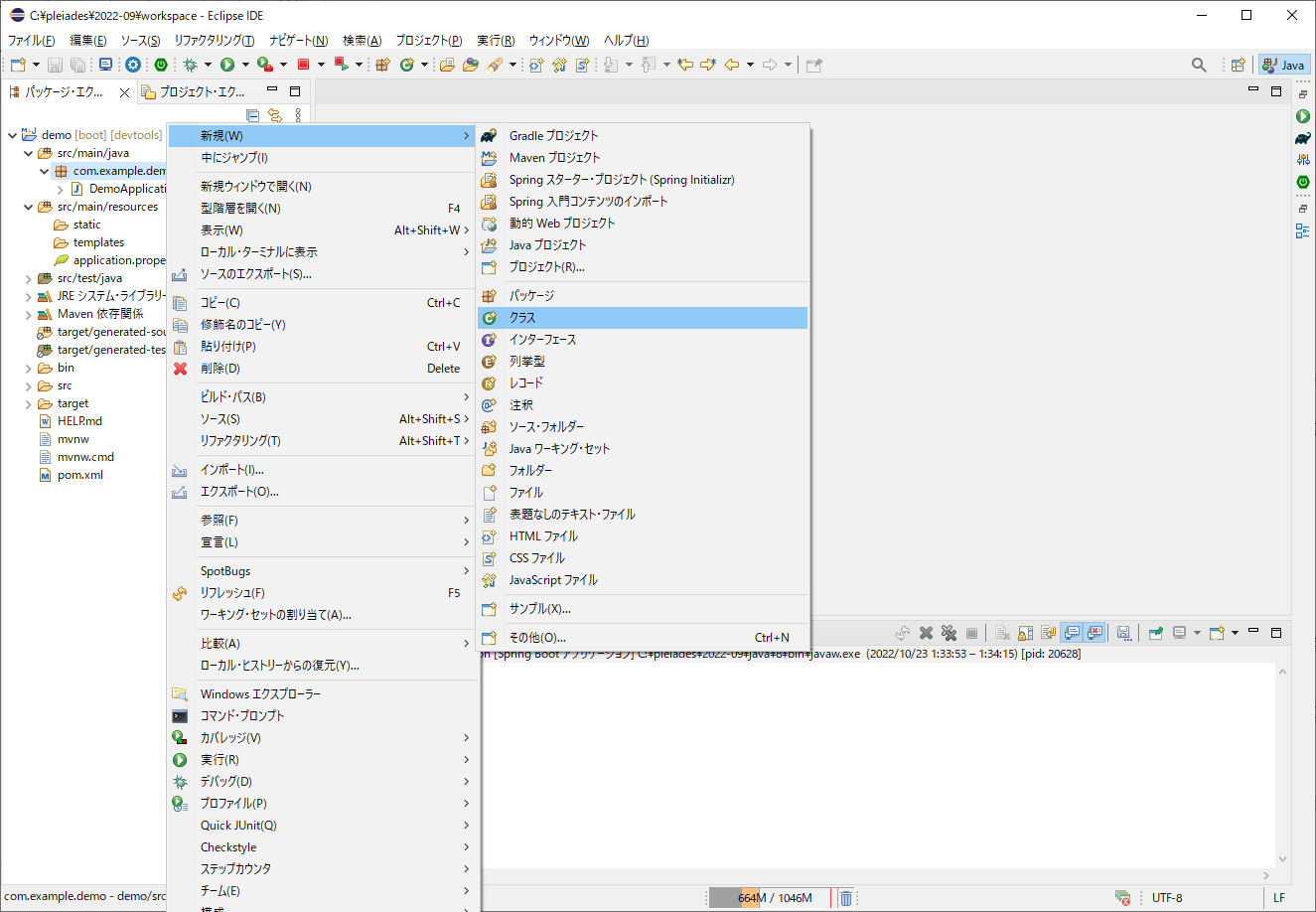Click the garbage collector trash icon

point(846,898)
